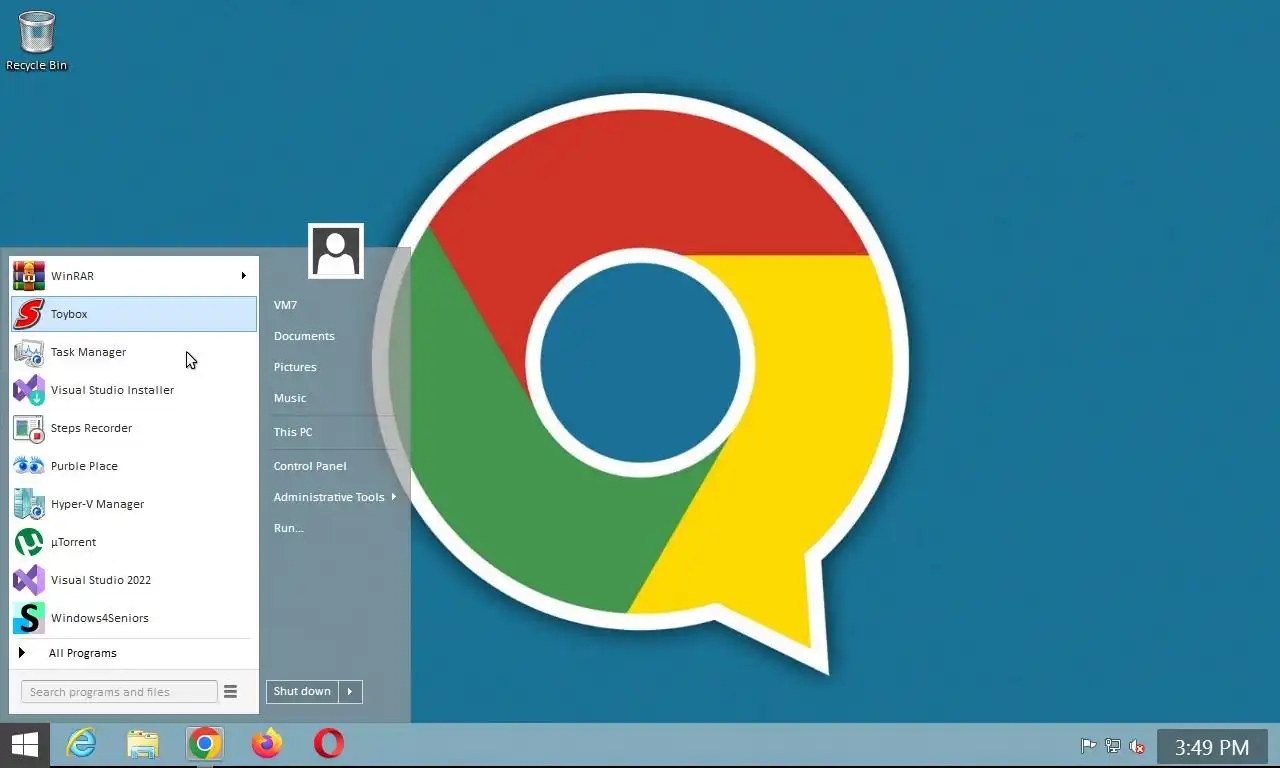Select the Steps Recorder label
Screen dimensions: 1280x768
pos(91,428)
